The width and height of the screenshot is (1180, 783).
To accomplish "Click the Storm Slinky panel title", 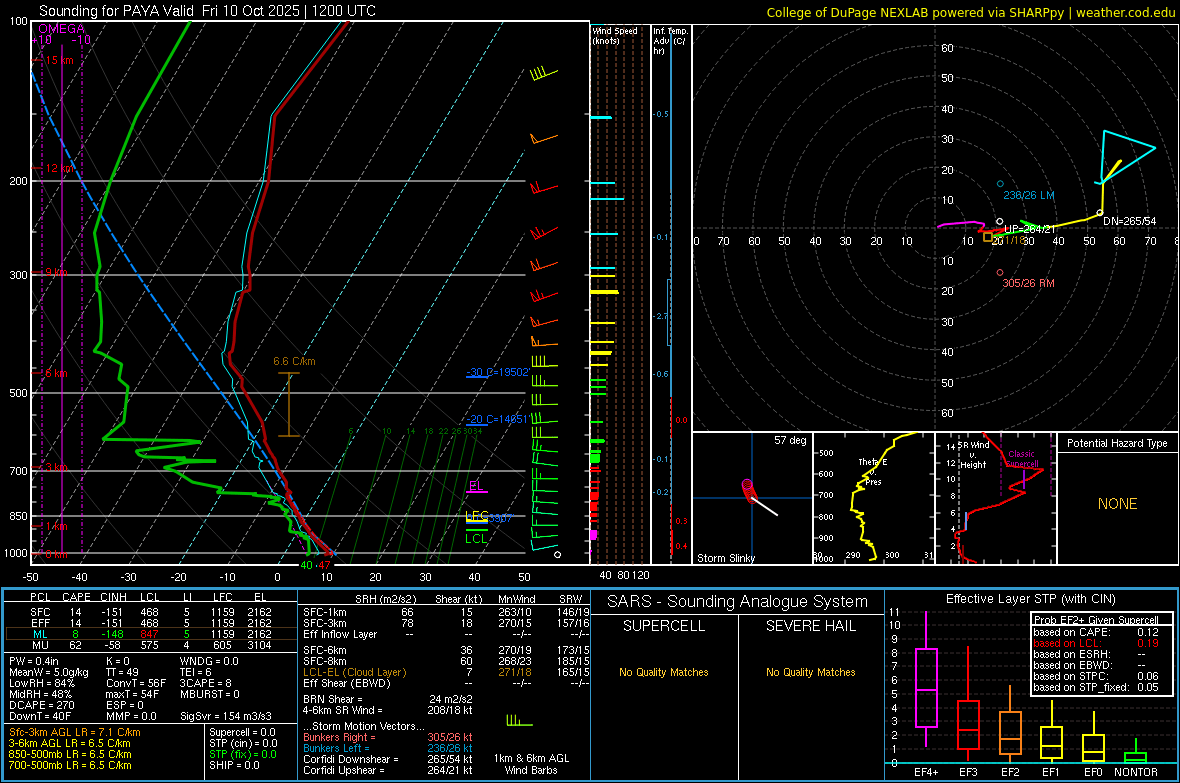I will (725, 558).
